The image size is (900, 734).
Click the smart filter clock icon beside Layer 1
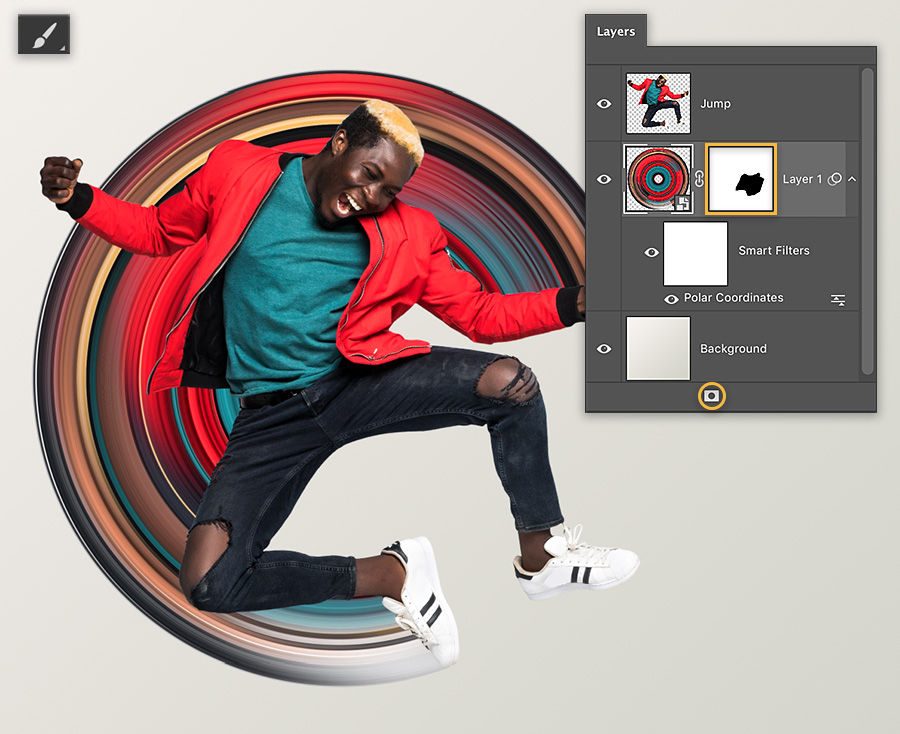(834, 180)
